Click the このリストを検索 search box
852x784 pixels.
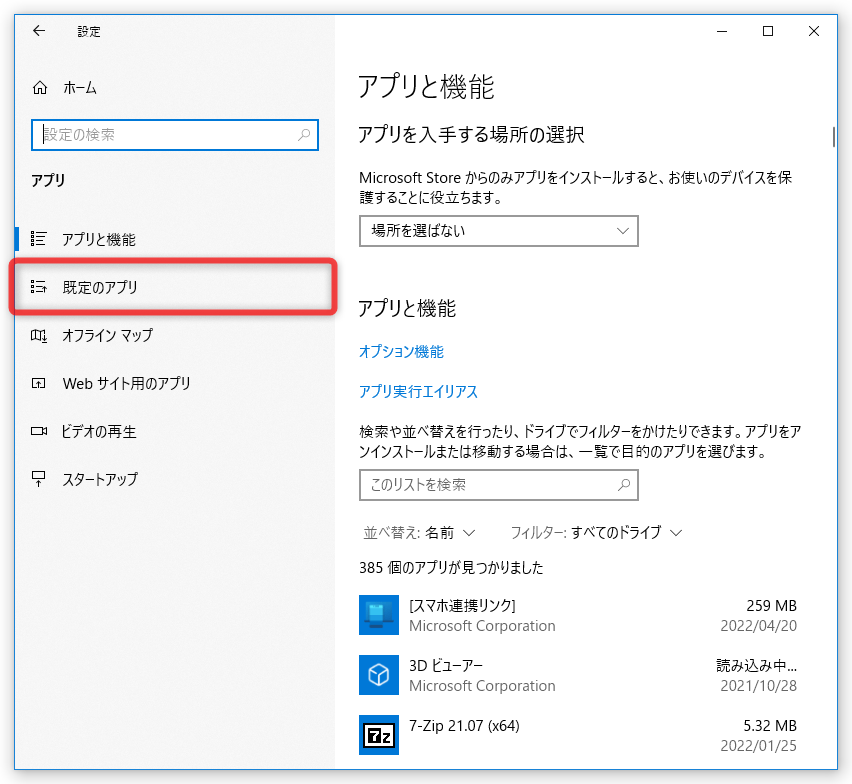pyautogui.click(x=498, y=485)
